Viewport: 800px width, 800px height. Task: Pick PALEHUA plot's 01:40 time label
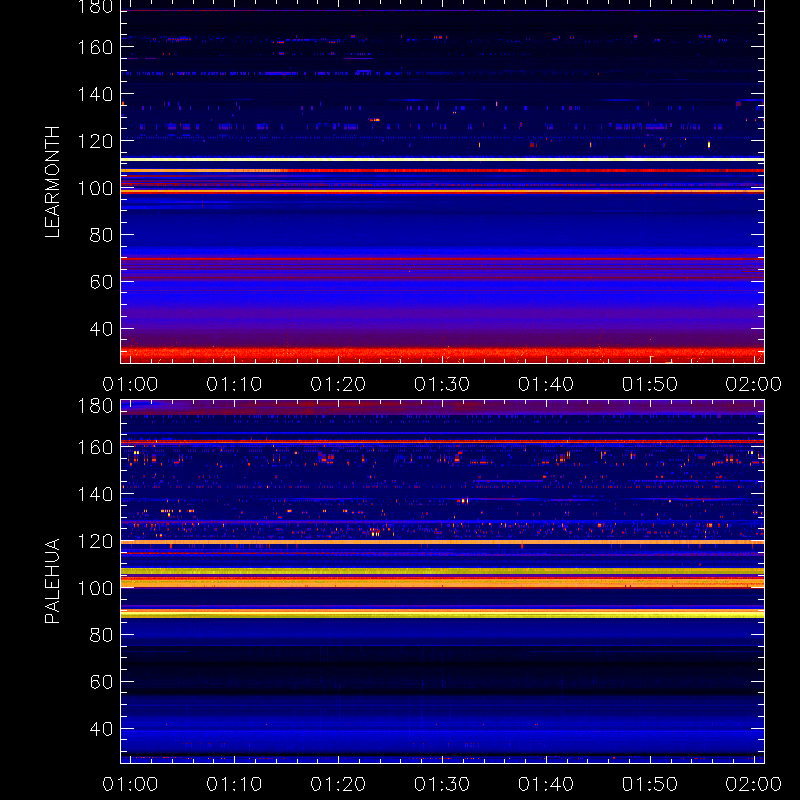click(546, 784)
